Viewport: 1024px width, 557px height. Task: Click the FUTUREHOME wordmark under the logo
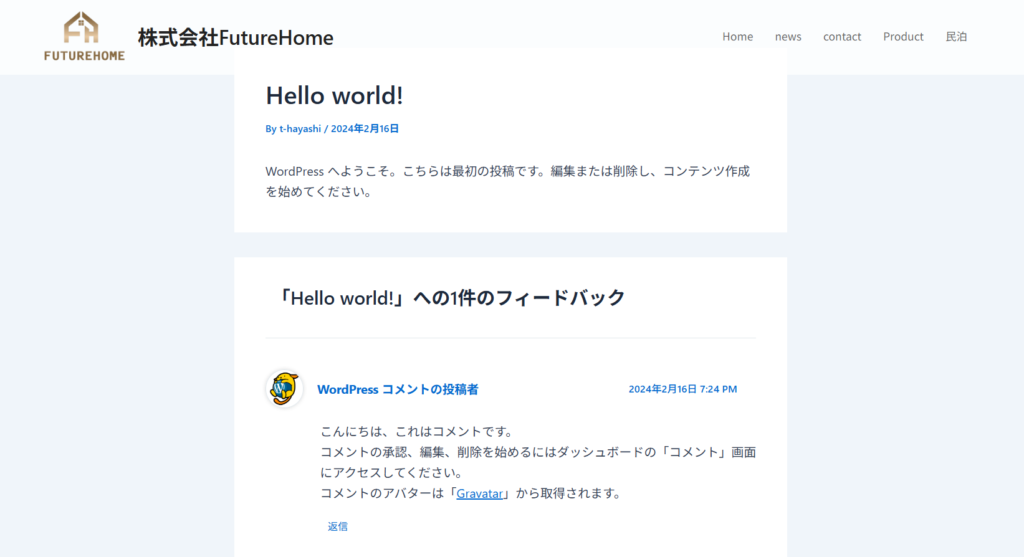[x=84, y=56]
